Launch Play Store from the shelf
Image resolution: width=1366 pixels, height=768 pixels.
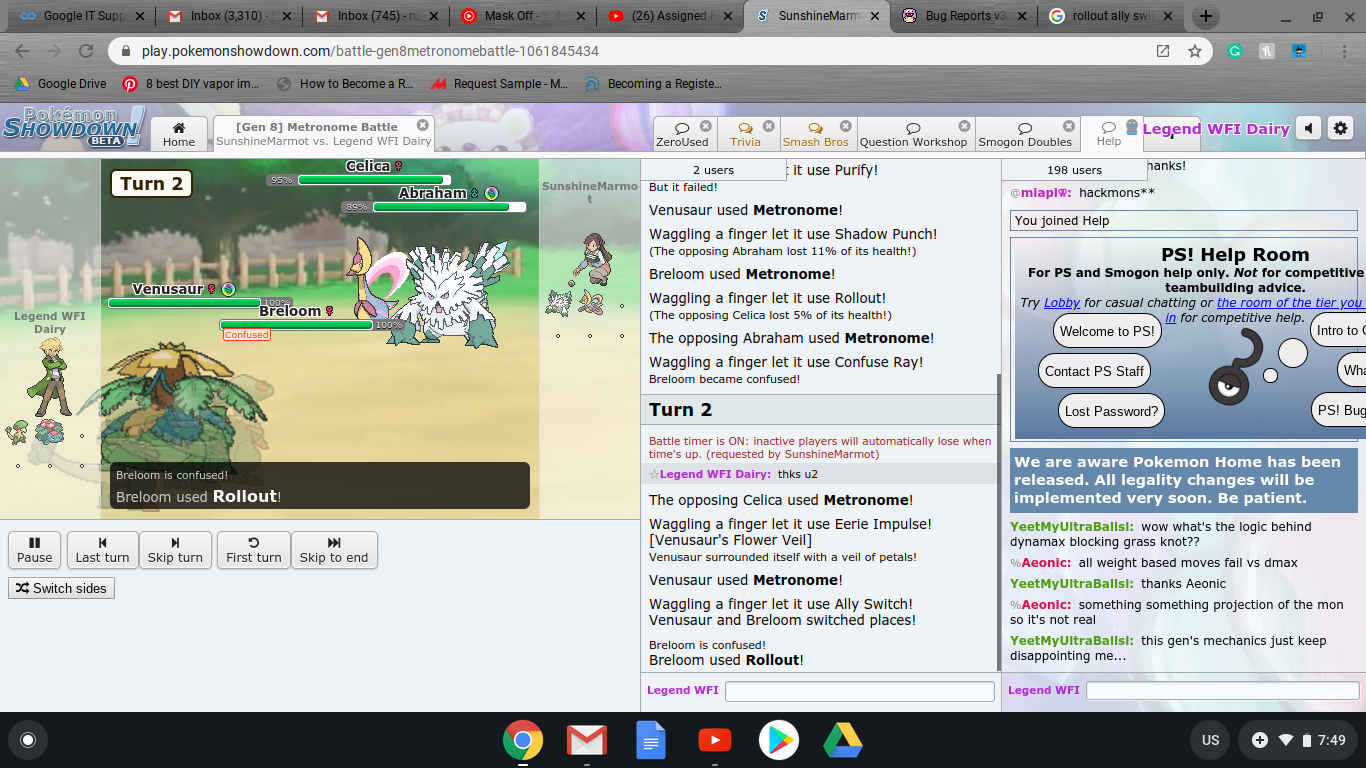779,740
